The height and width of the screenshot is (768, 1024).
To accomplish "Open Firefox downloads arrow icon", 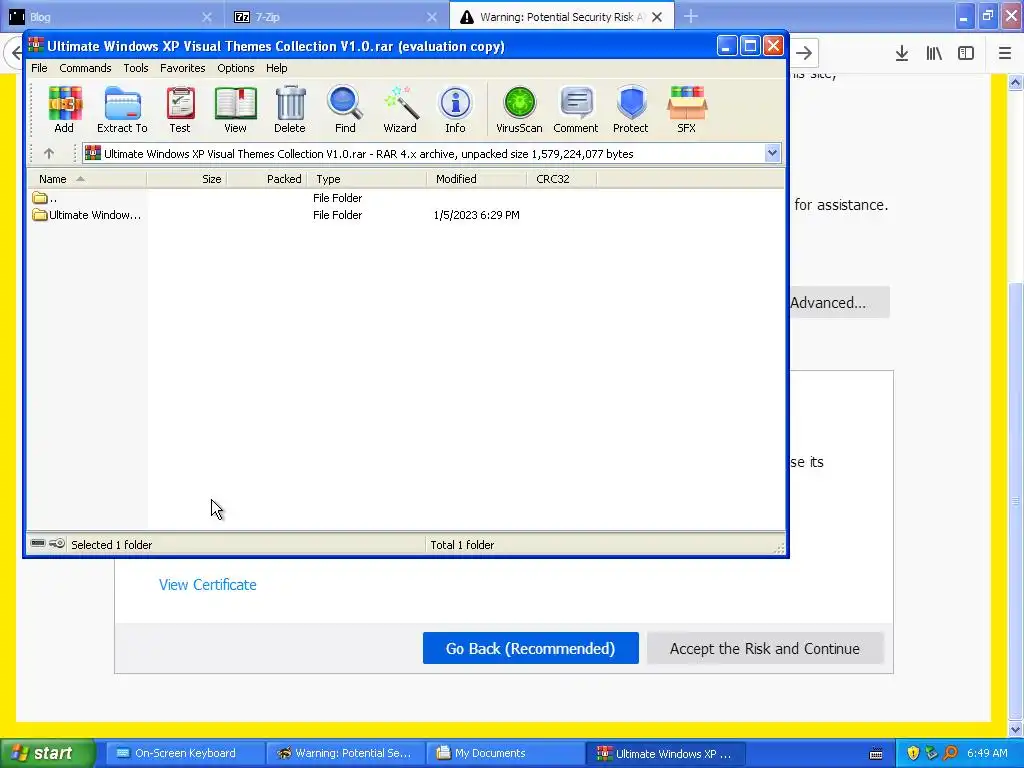I will pos(902,54).
